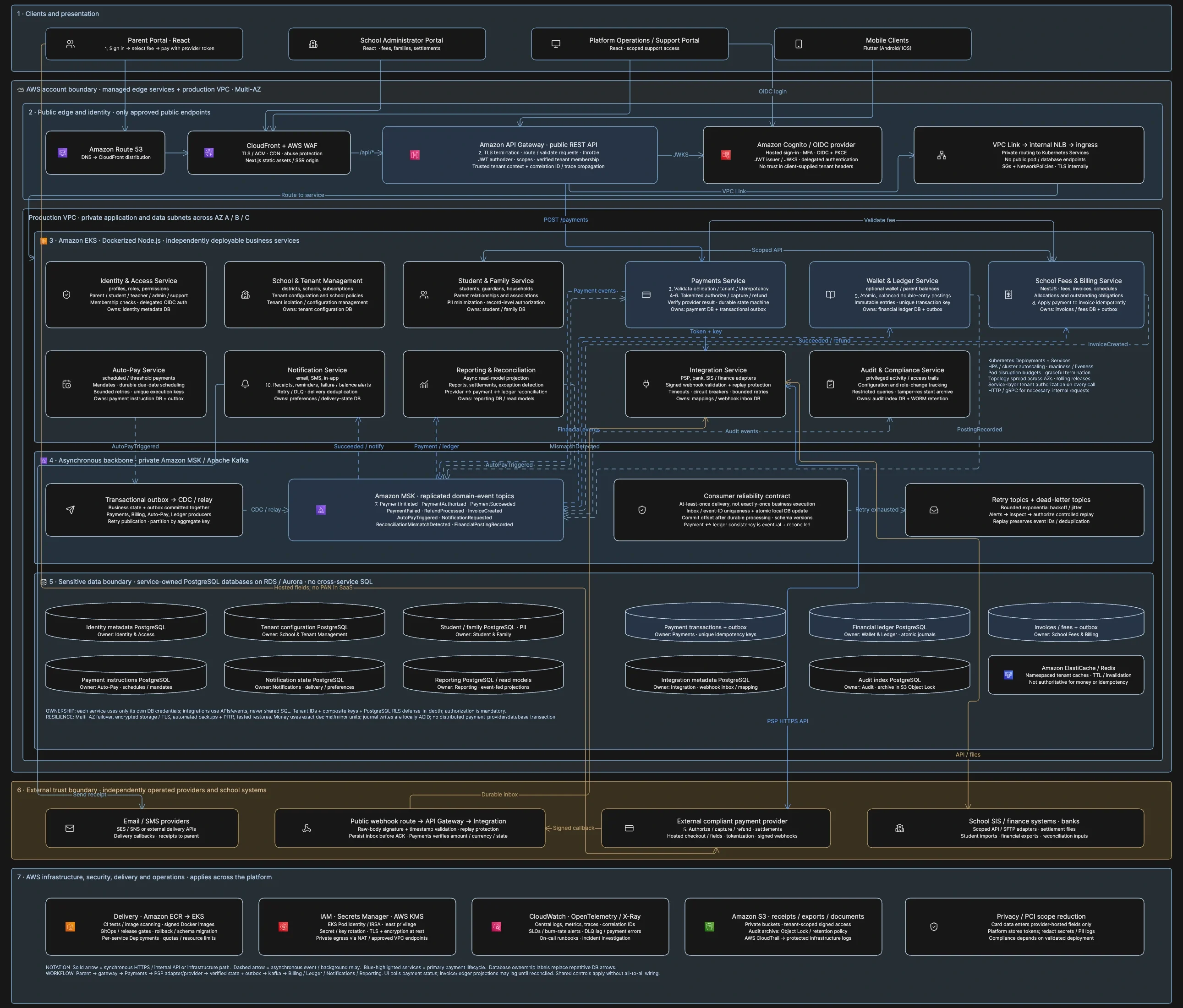Click the 'Signed callback' edge label
The height and width of the screenshot is (1008, 1183).
pyautogui.click(x=573, y=828)
